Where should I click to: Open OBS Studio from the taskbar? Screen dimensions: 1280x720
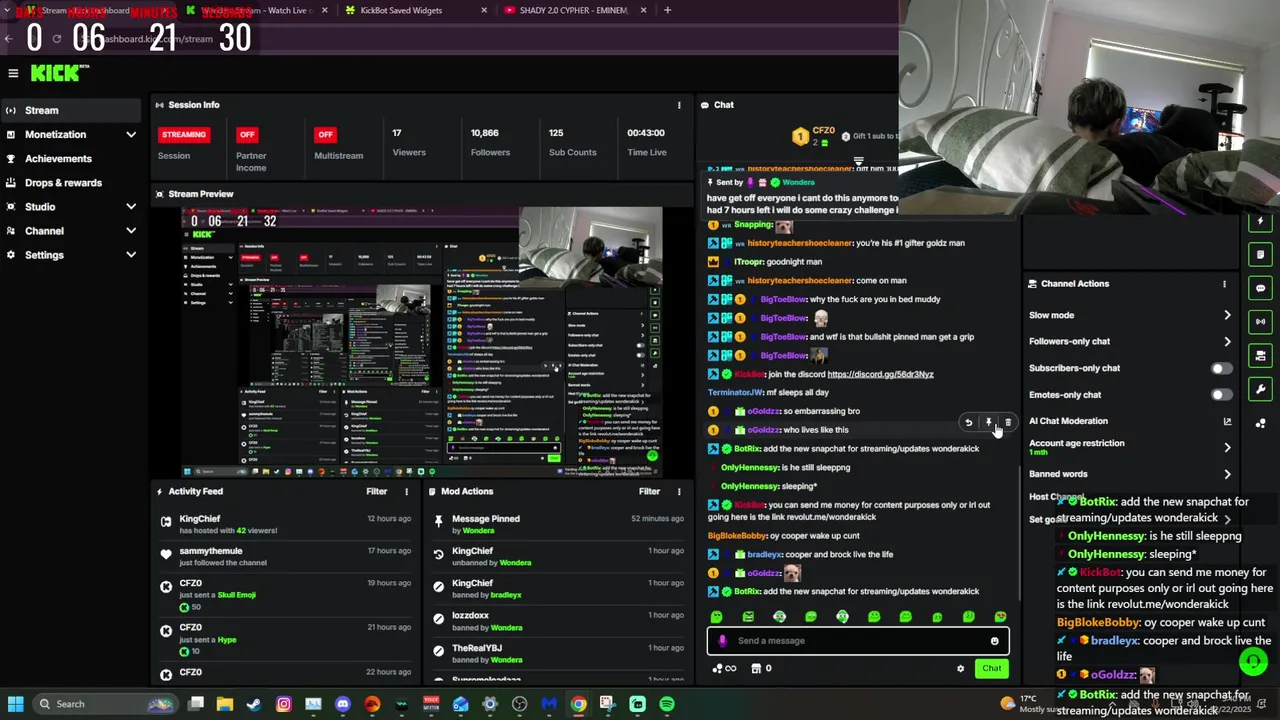click(519, 704)
